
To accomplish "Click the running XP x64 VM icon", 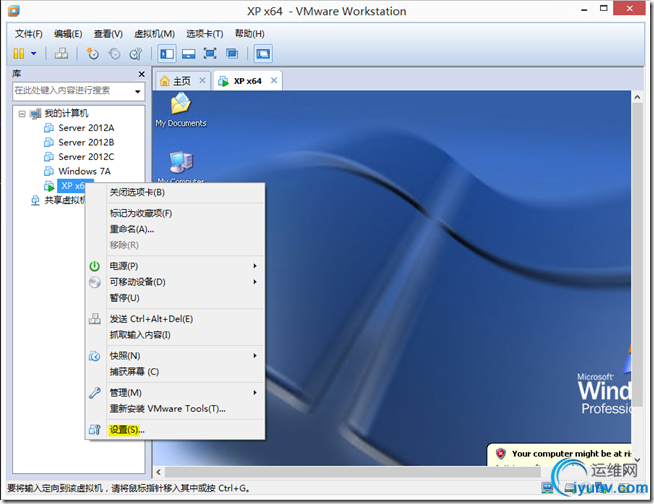I will click(49, 186).
